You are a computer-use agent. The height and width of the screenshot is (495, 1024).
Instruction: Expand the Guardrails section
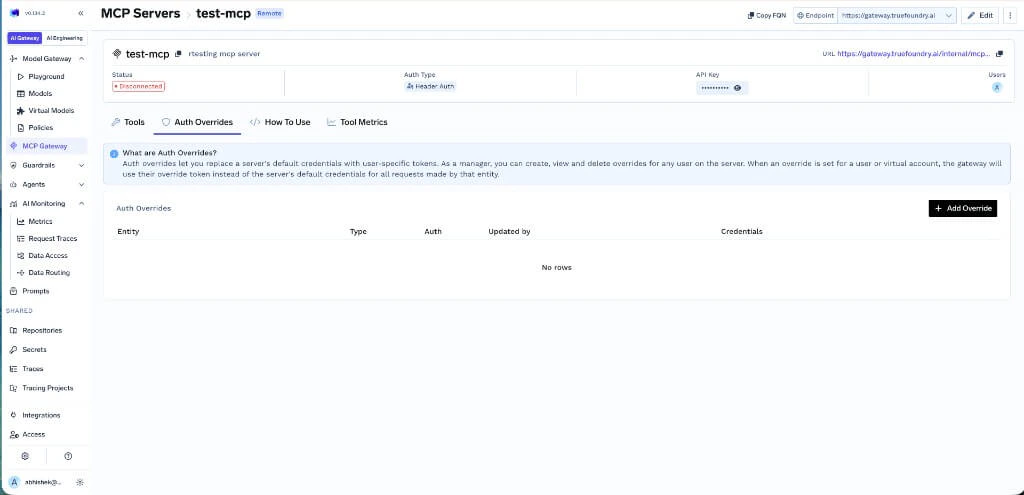[x=82, y=166]
